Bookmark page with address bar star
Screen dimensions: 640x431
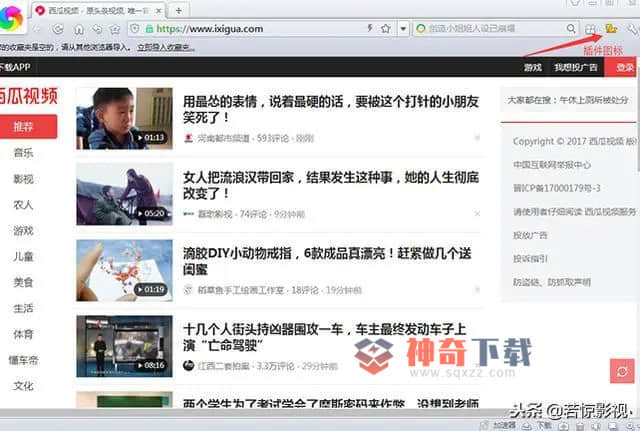(x=385, y=29)
